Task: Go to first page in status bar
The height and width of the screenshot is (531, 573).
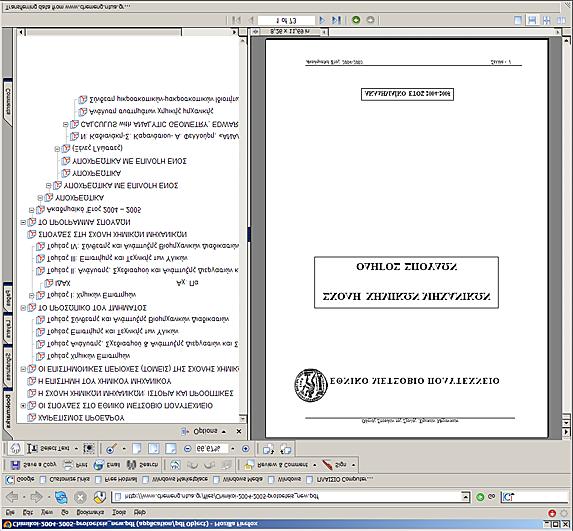Action: pos(236,20)
